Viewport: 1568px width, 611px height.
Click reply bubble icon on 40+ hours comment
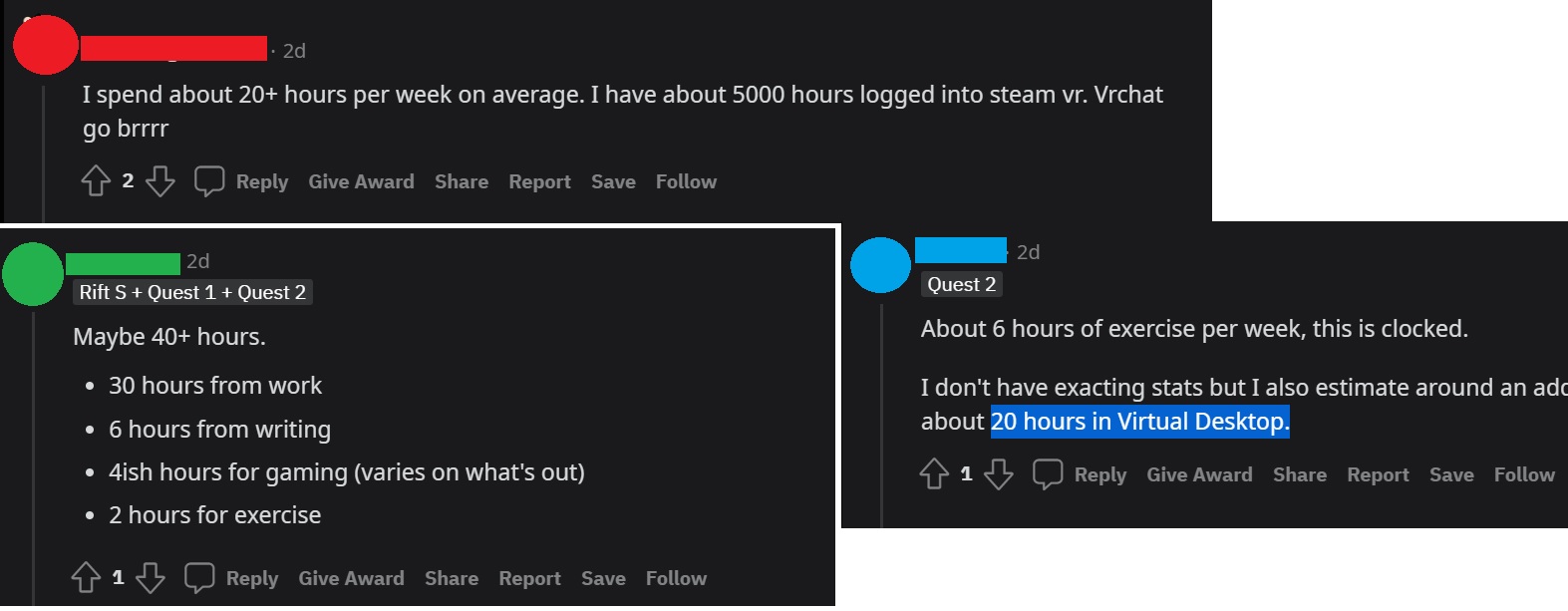tap(199, 578)
